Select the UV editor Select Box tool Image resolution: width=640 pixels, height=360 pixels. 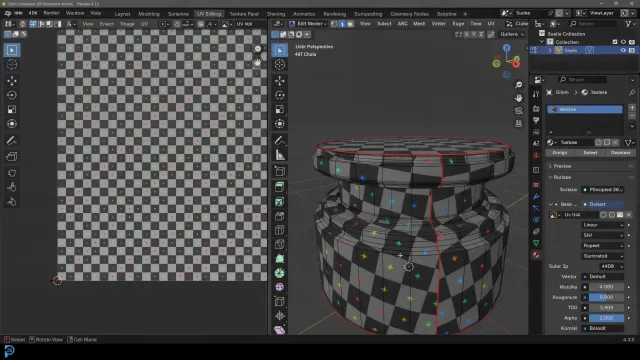pos(12,50)
